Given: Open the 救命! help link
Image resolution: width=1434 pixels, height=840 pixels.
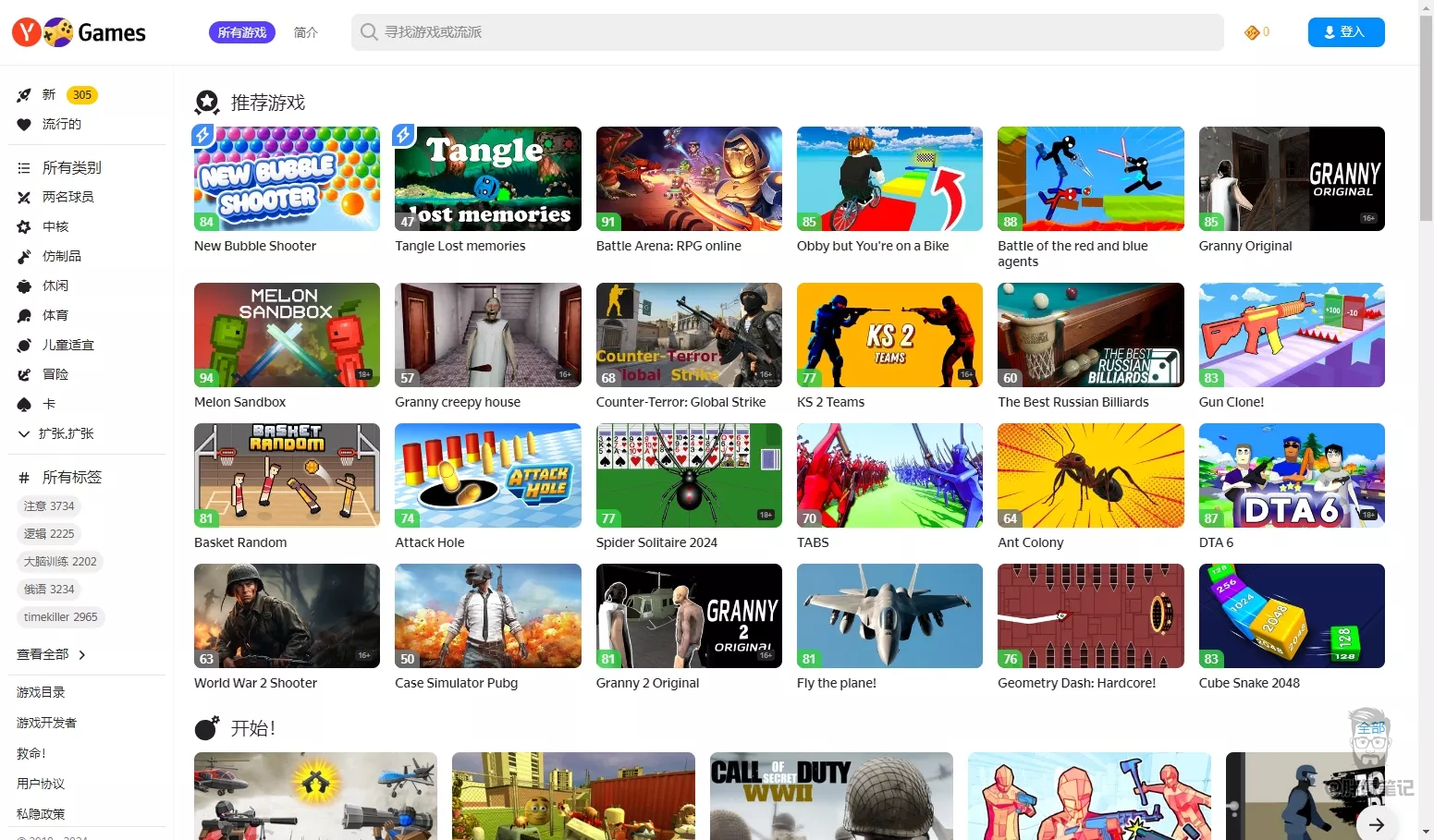Looking at the screenshot, I should tap(31, 753).
